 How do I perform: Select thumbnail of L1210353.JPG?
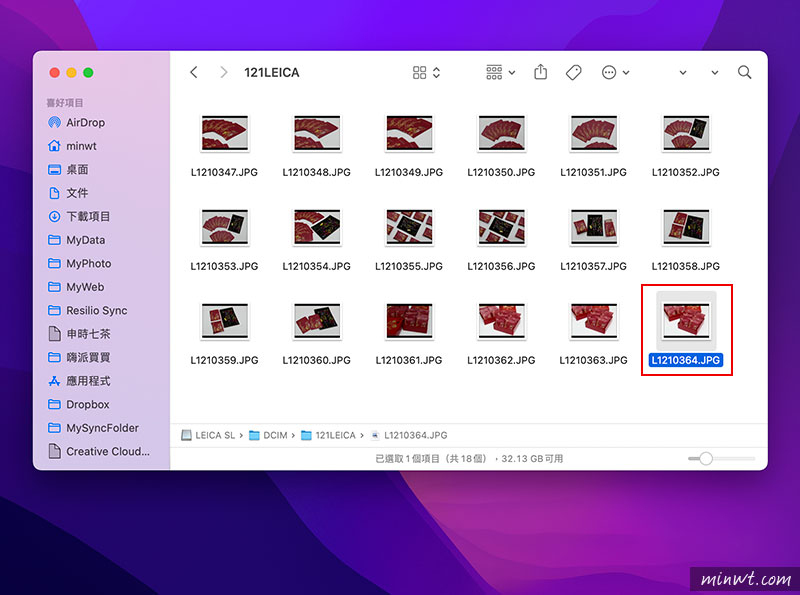tap(224, 227)
